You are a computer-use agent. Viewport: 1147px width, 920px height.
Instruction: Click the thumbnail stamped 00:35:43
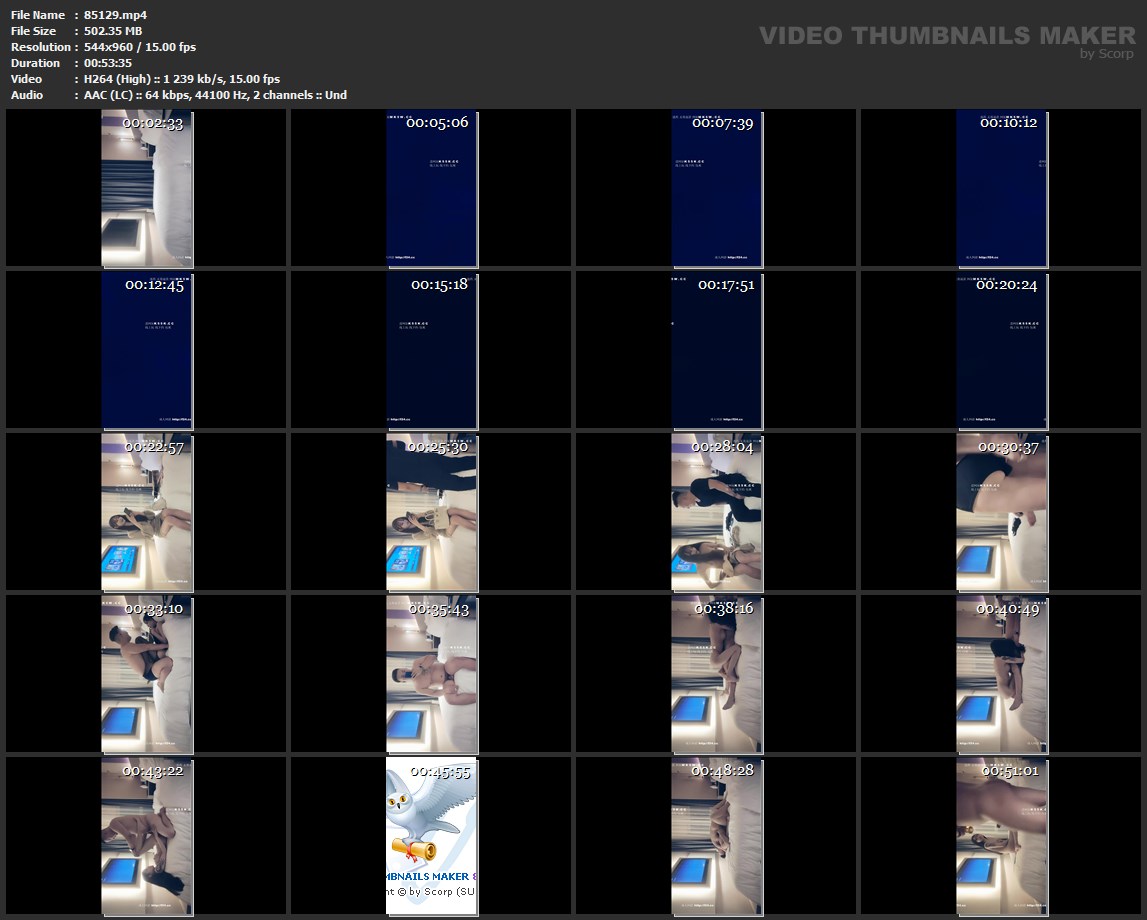(432, 674)
